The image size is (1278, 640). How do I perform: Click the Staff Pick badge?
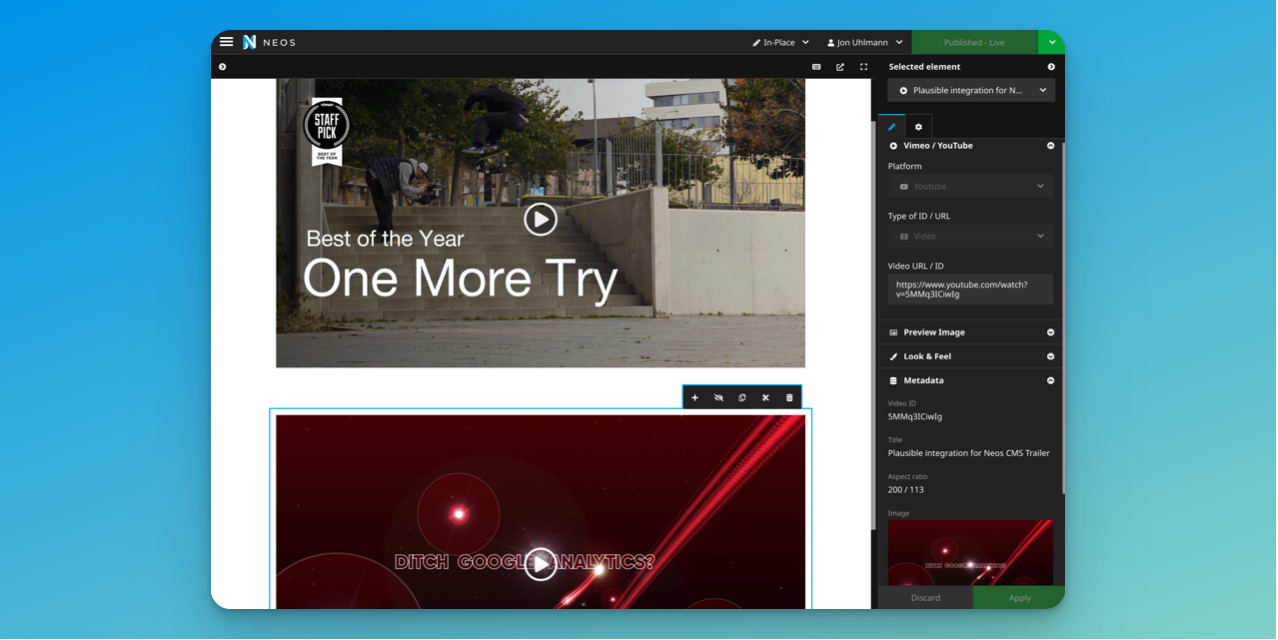tap(326, 130)
